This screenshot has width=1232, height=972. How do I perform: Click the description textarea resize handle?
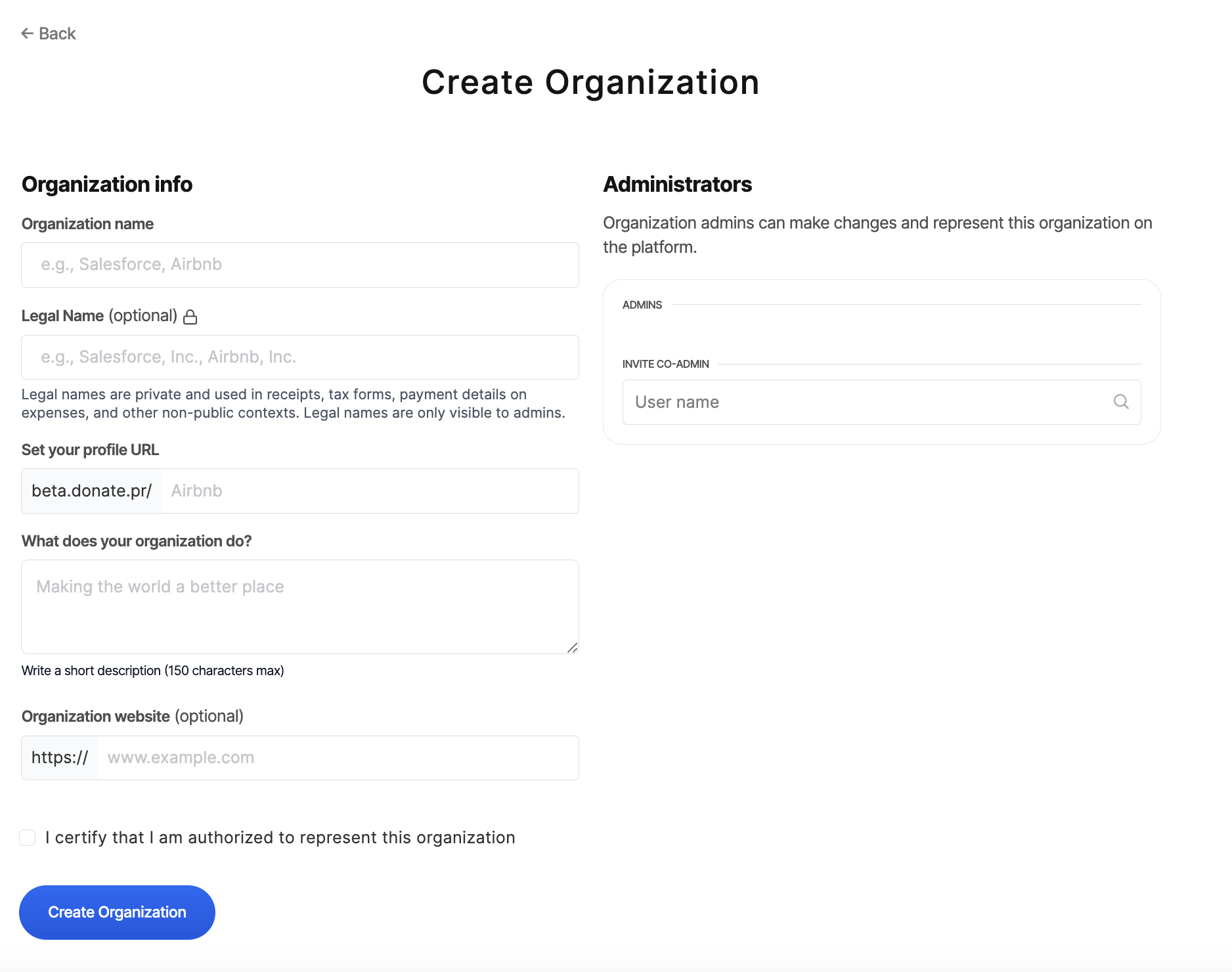[x=572, y=648]
